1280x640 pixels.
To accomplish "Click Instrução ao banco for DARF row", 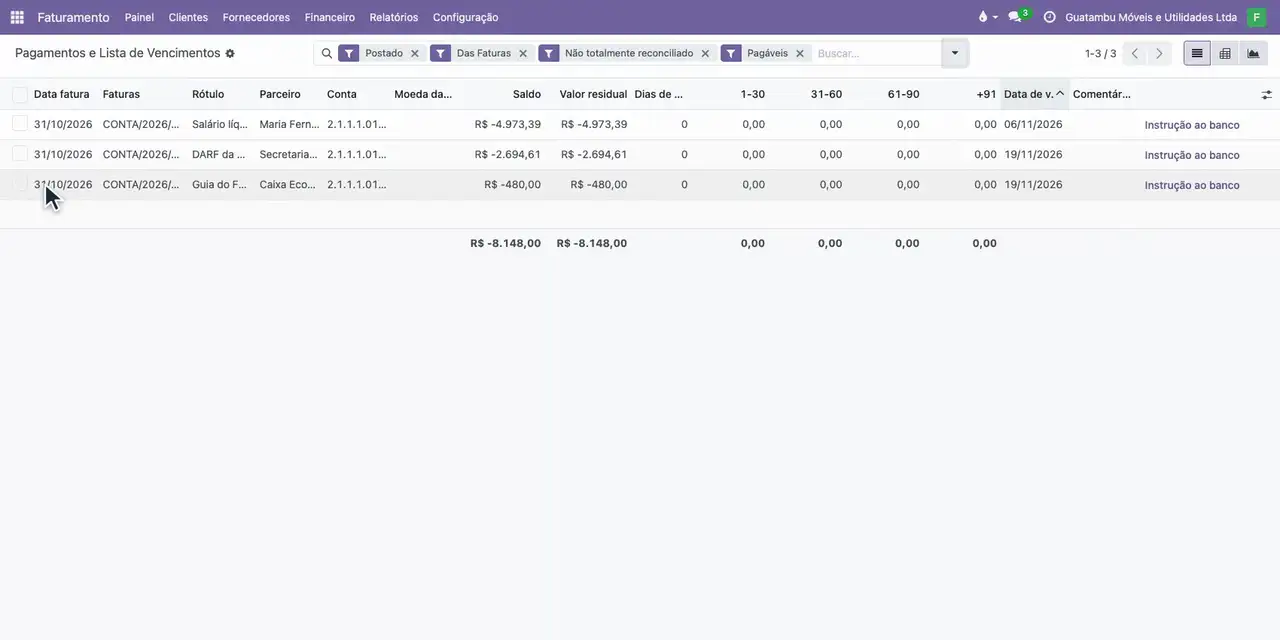I will point(1192,155).
